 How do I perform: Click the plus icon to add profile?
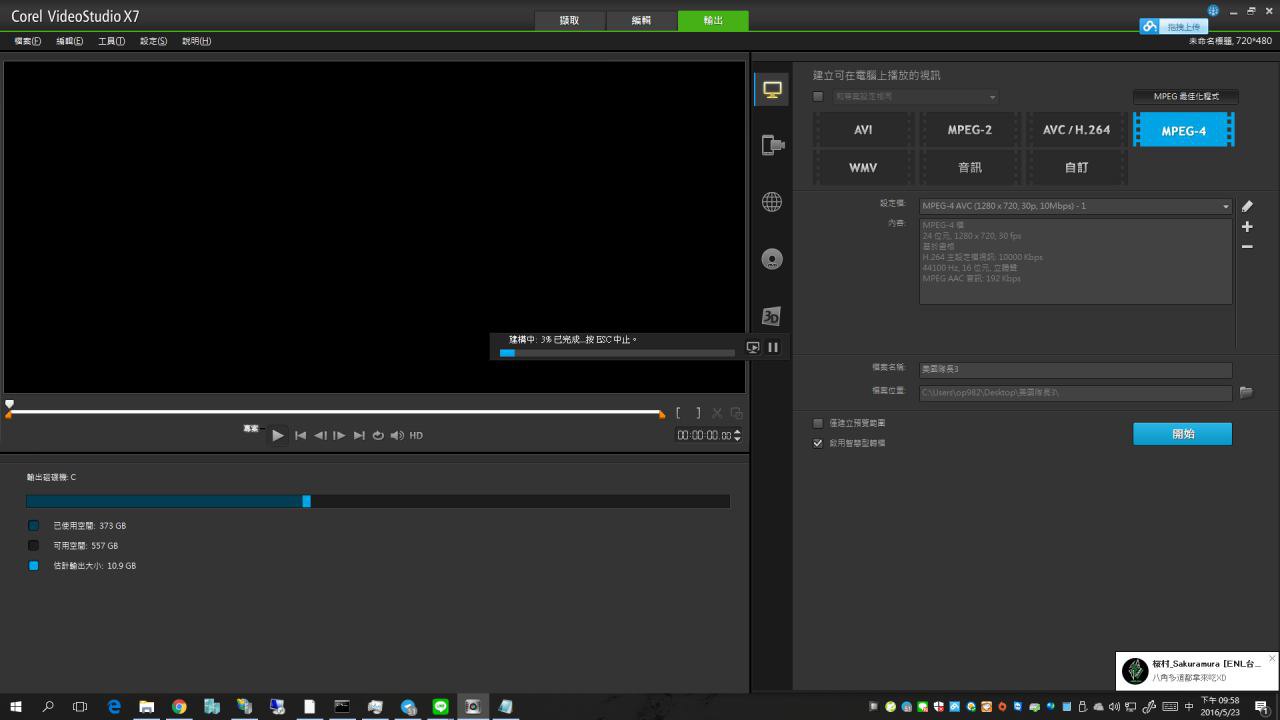tap(1247, 227)
